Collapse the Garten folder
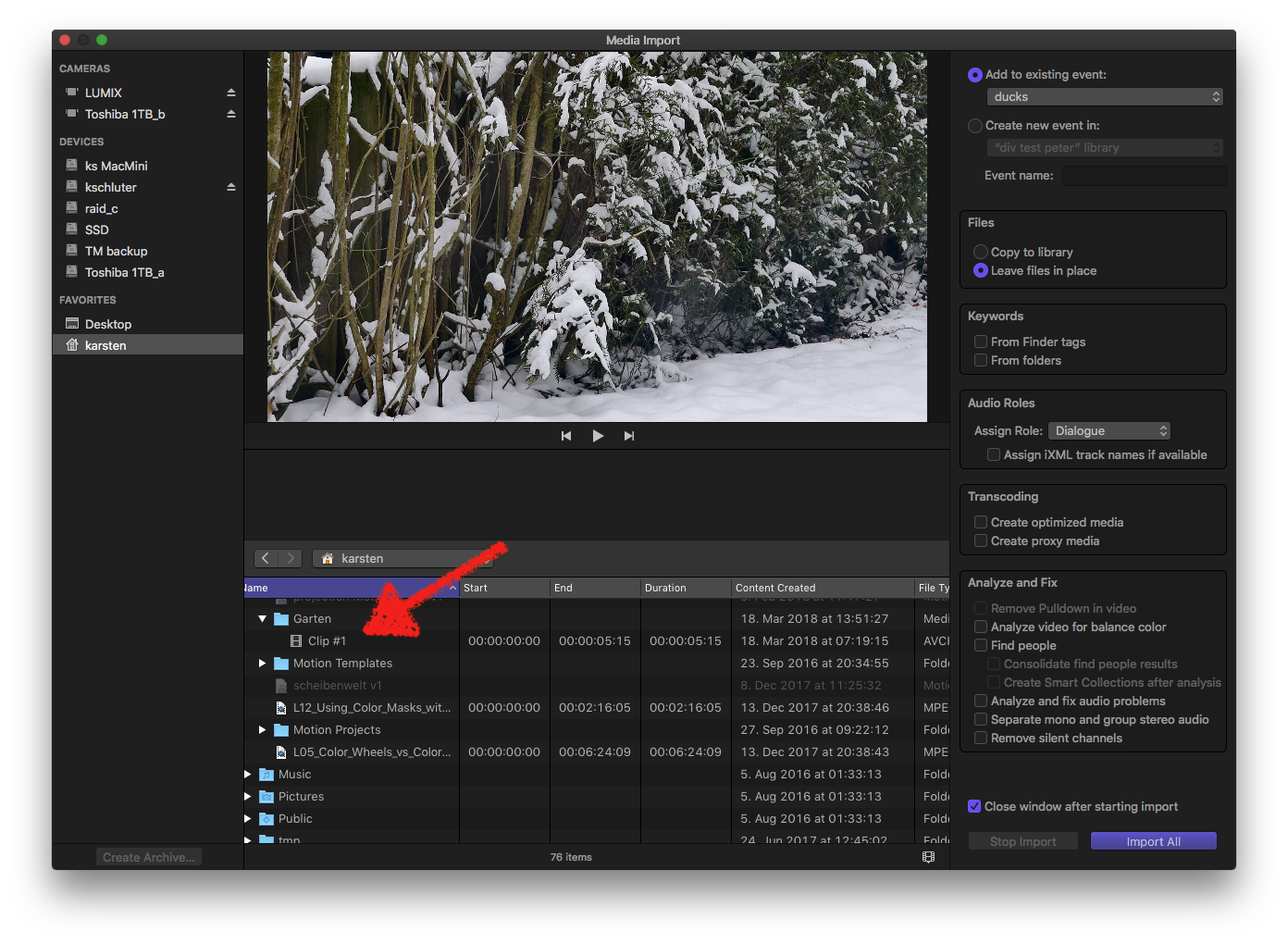Screen dimensions: 1288x944 (263, 618)
